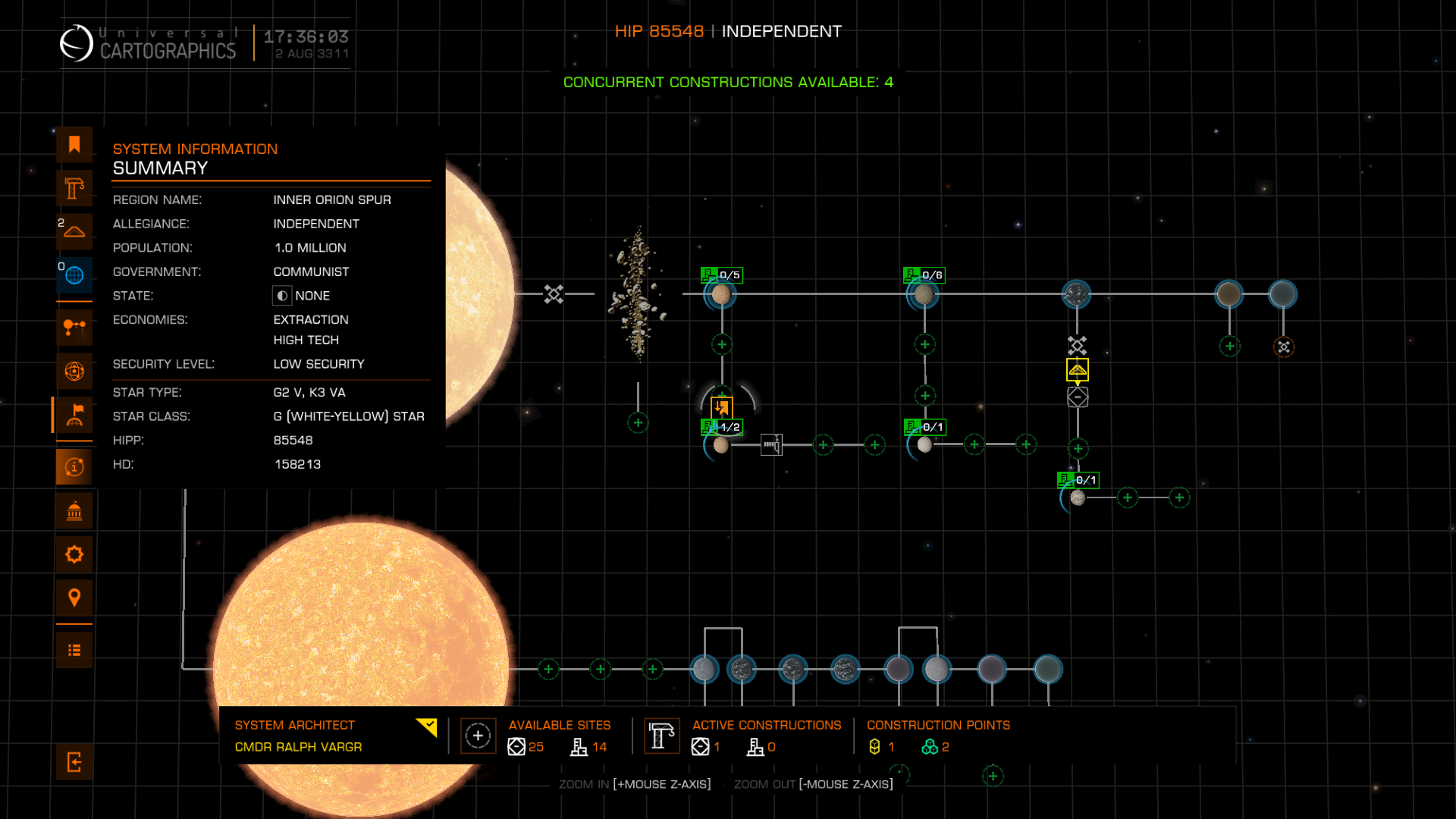1456x819 pixels.
Task: Click the CMDR RALPH VARGR text
Action: coord(298,747)
